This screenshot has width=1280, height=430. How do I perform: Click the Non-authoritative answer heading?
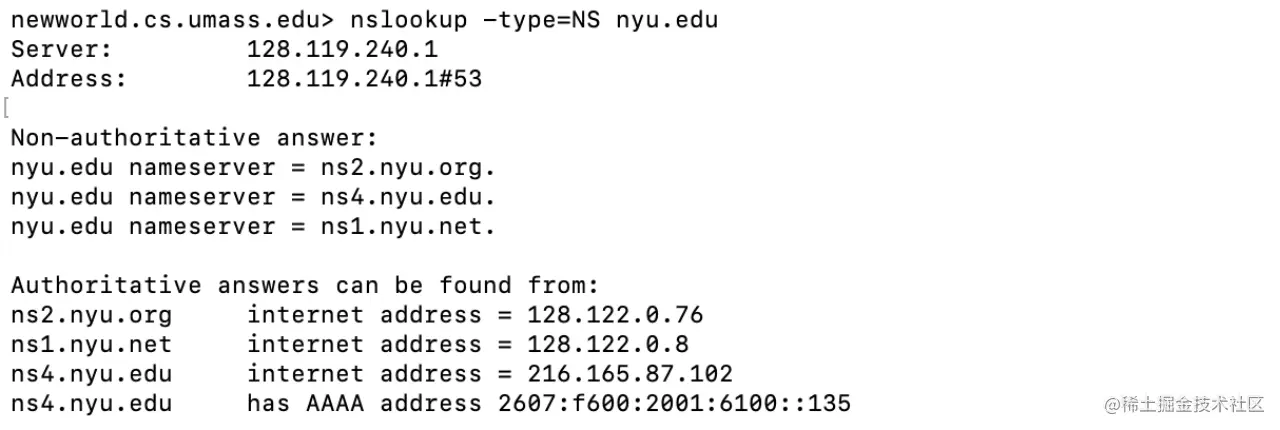pyautogui.click(x=195, y=138)
